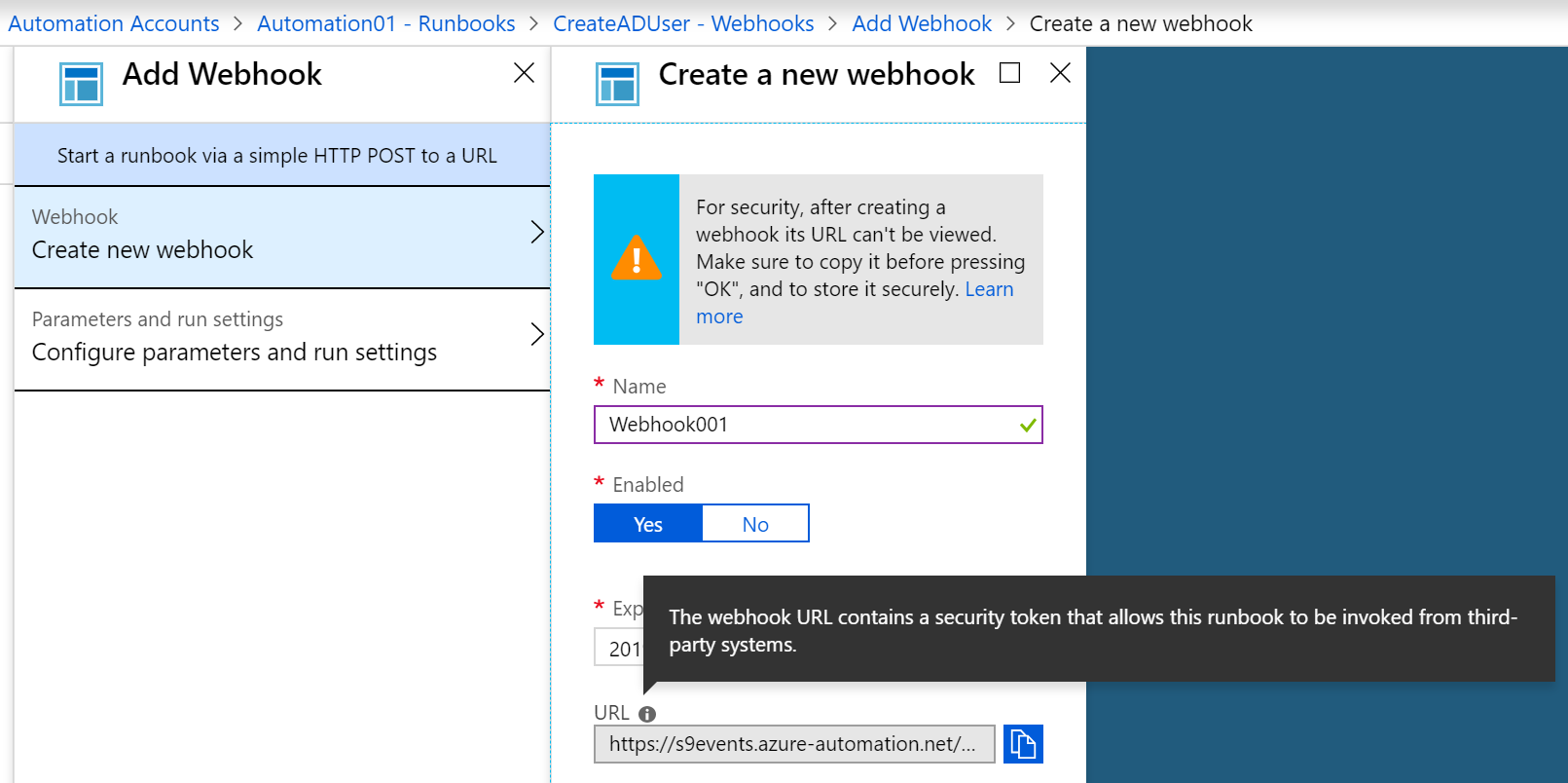This screenshot has width=1568, height=783.
Task: Expand Configure parameters and run settings chevron
Action: [x=536, y=334]
